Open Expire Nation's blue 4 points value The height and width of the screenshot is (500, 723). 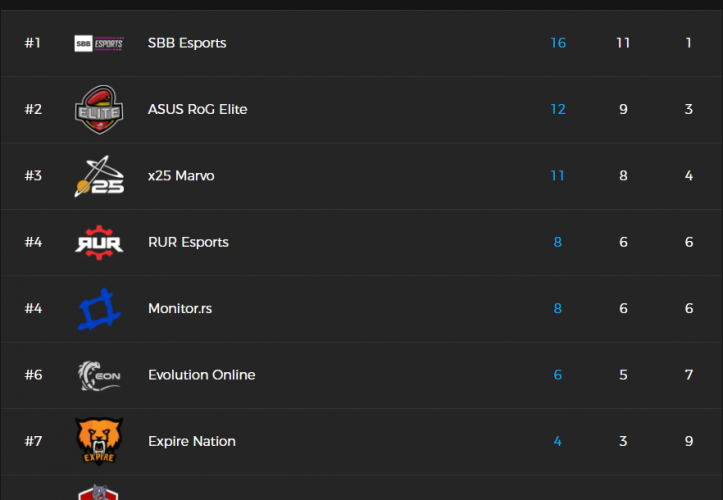[x=558, y=441]
